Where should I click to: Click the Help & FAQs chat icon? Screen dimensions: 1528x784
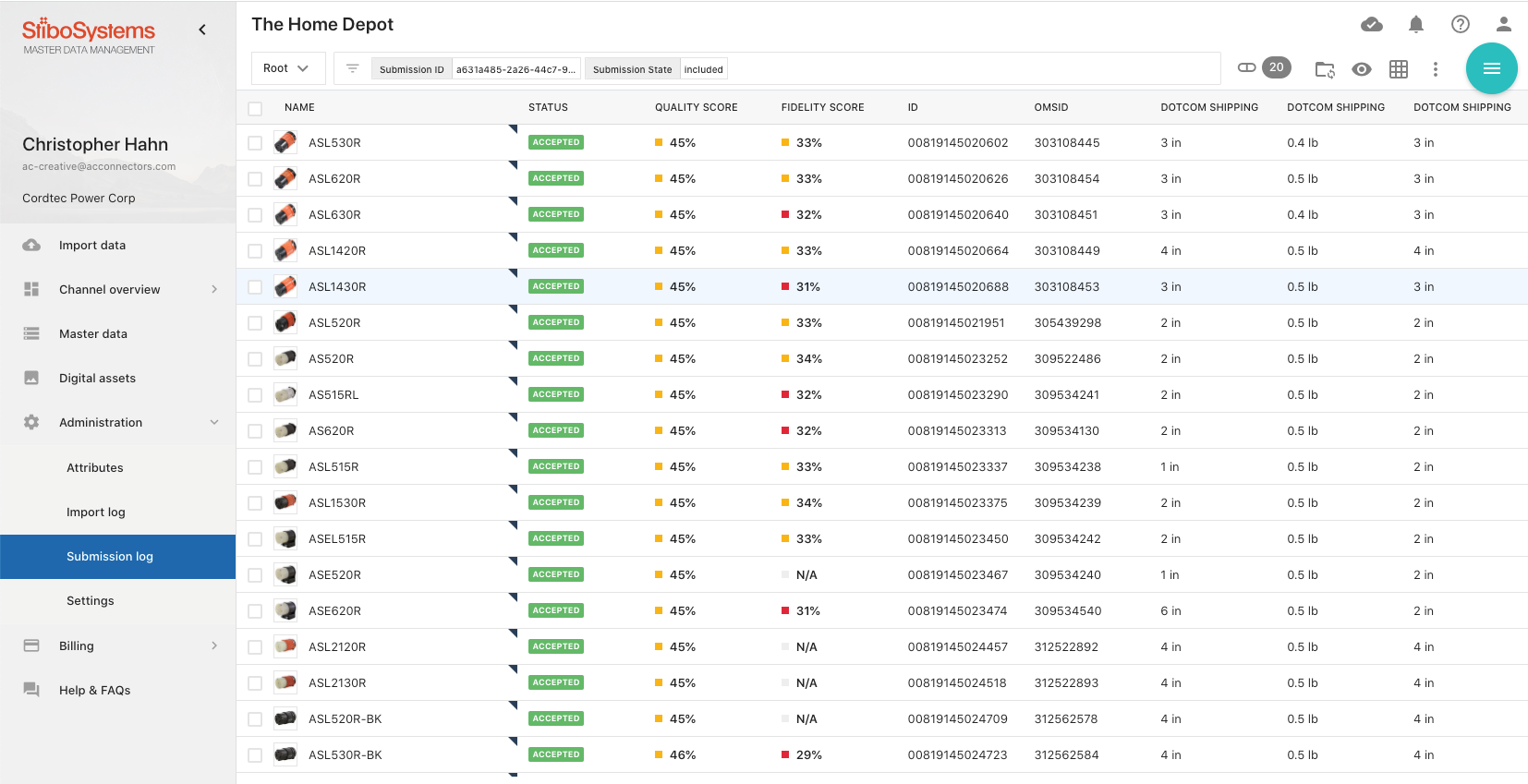tap(31, 690)
